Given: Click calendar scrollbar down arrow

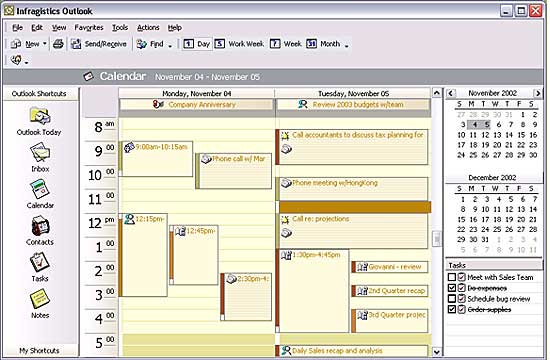Looking at the screenshot, I should point(437,352).
